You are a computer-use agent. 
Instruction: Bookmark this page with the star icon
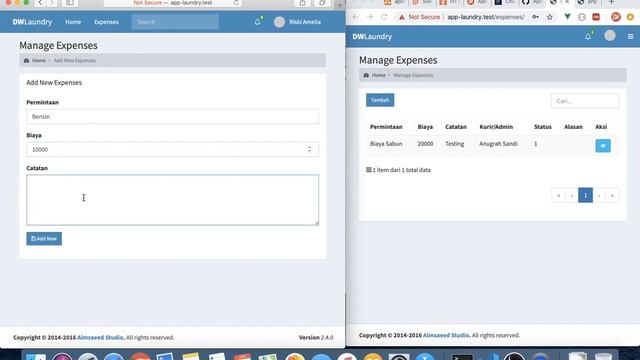click(x=550, y=17)
